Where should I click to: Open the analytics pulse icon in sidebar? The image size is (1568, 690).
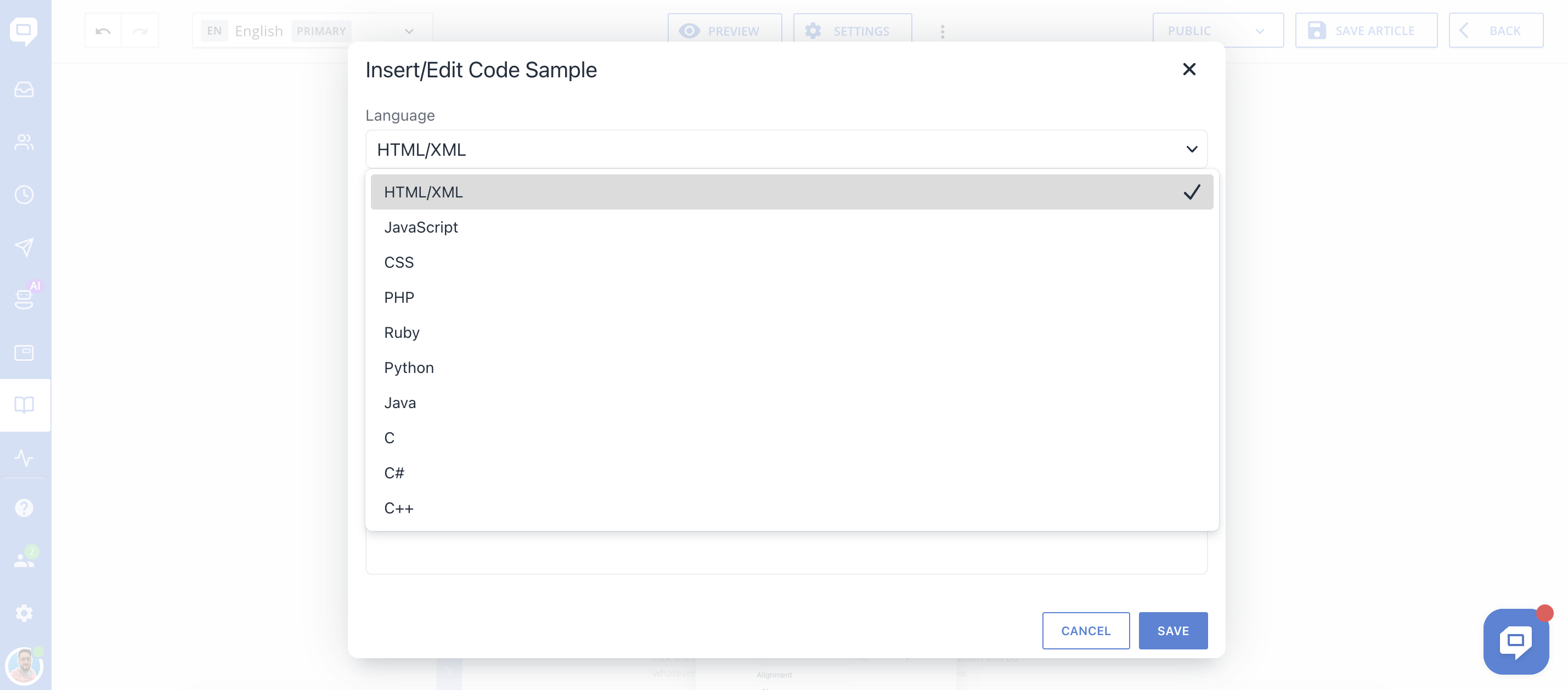(x=24, y=457)
